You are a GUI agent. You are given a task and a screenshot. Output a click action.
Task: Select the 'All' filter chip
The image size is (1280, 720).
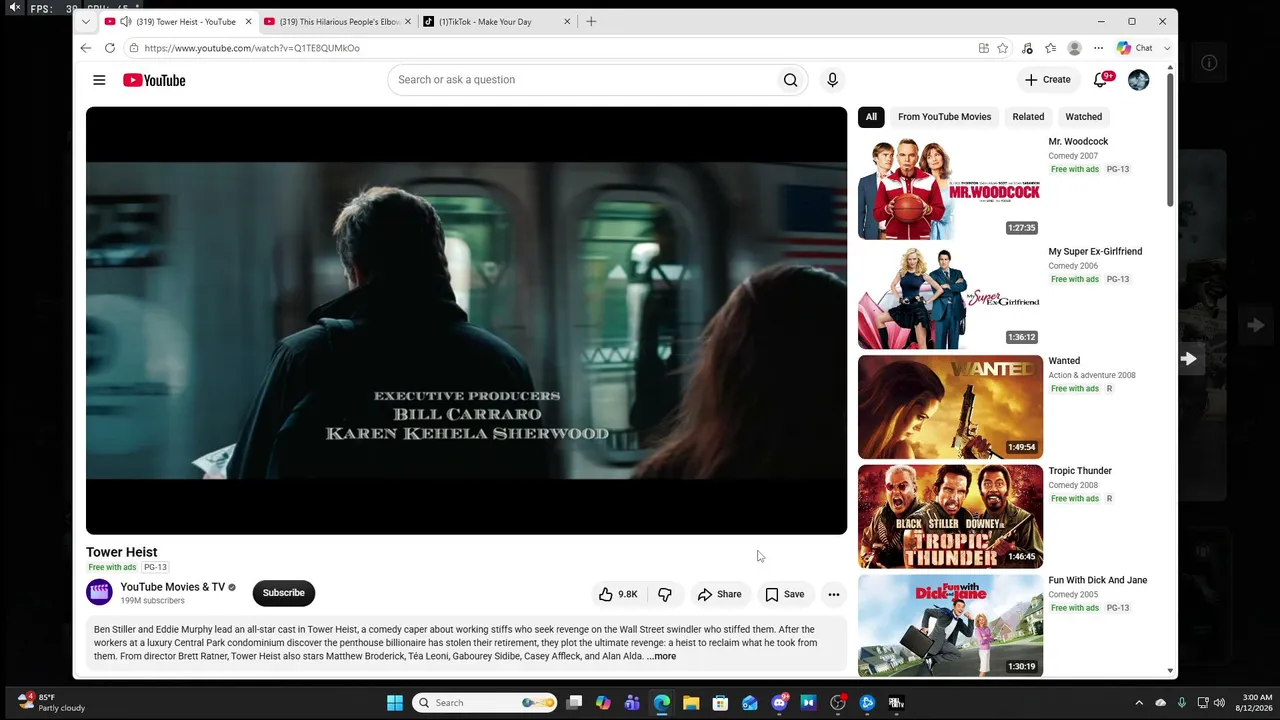(x=871, y=117)
